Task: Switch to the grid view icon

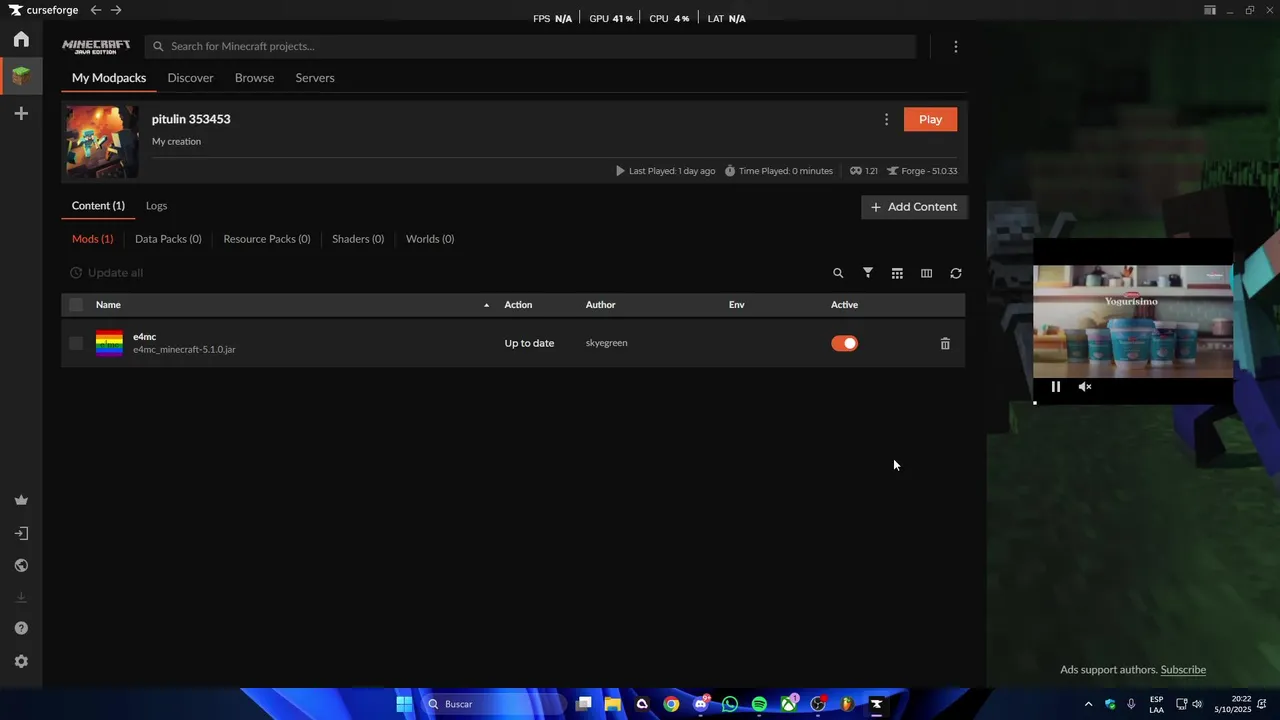Action: [897, 273]
